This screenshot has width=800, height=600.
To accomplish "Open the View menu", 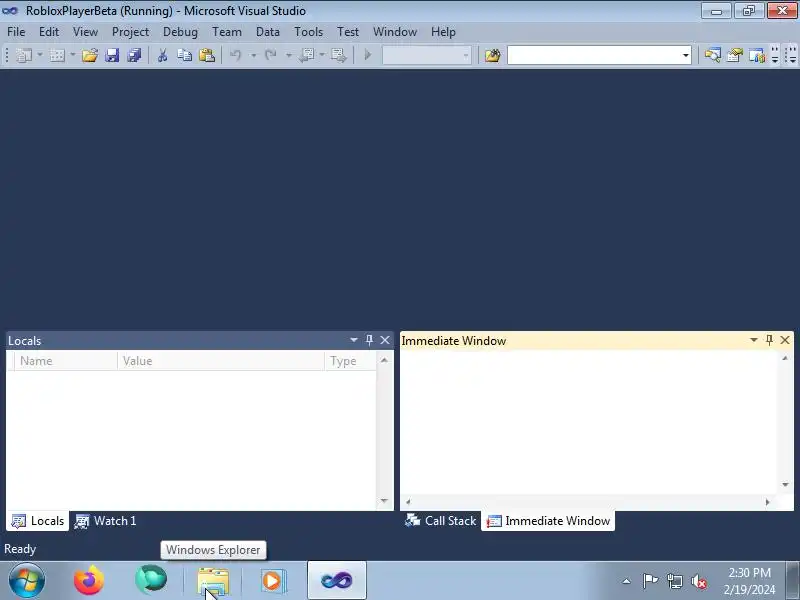I will (85, 32).
